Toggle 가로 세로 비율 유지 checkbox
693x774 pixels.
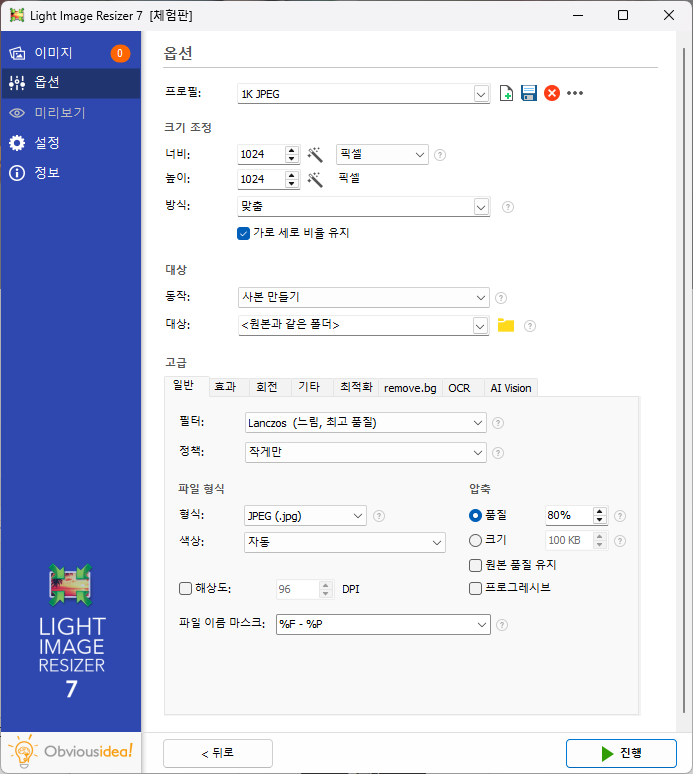pyautogui.click(x=243, y=233)
